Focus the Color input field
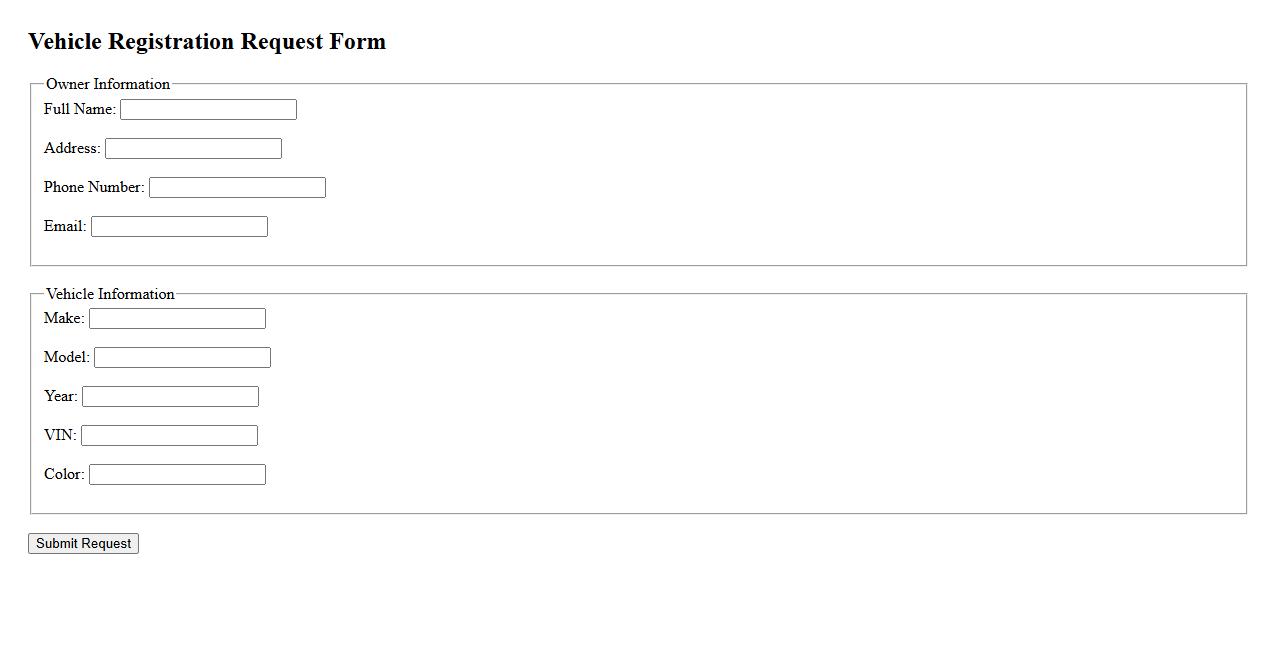Screen dimensions: 1278x650 [x=177, y=474]
